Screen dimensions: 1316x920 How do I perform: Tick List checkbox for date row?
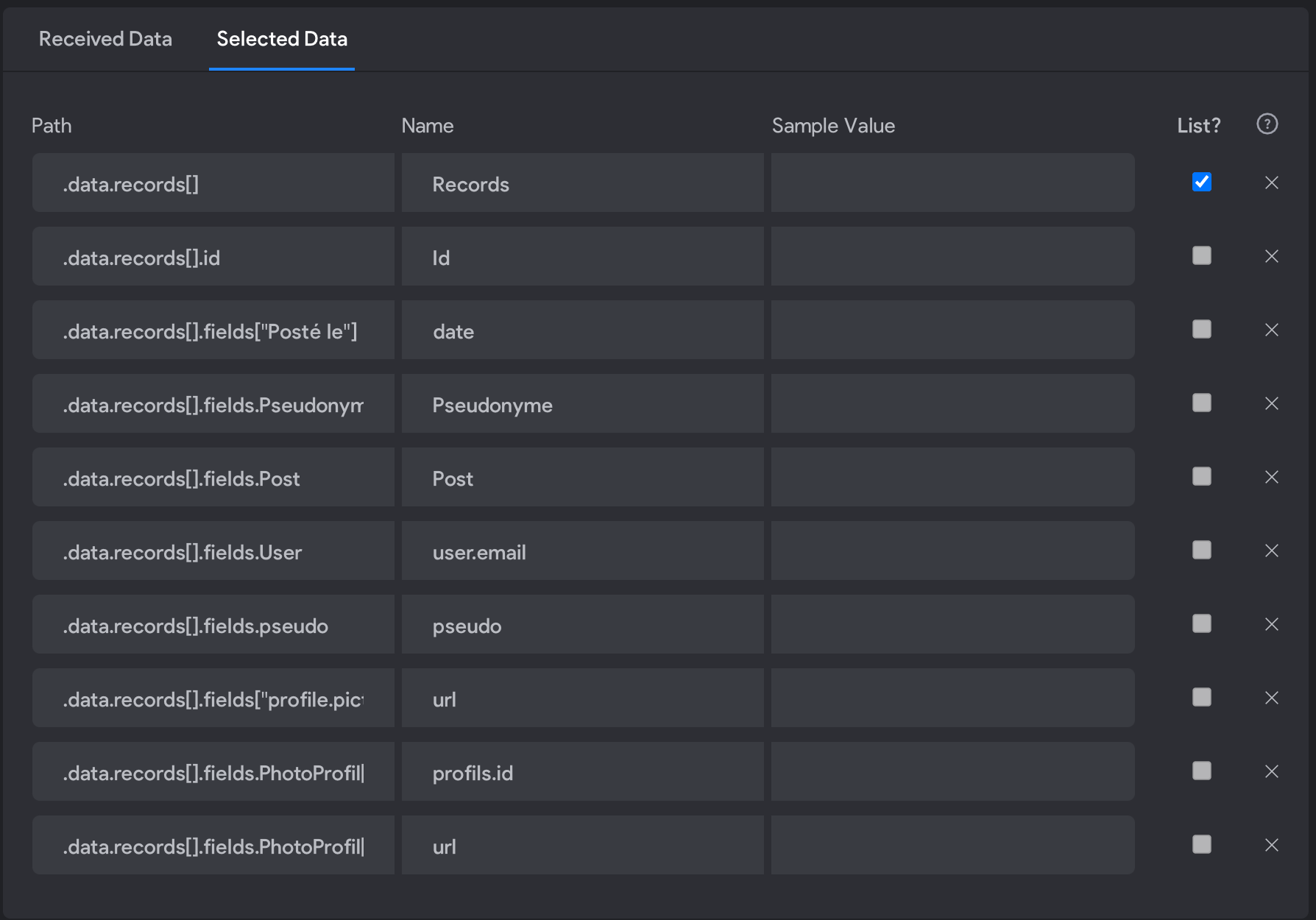pos(1201,329)
